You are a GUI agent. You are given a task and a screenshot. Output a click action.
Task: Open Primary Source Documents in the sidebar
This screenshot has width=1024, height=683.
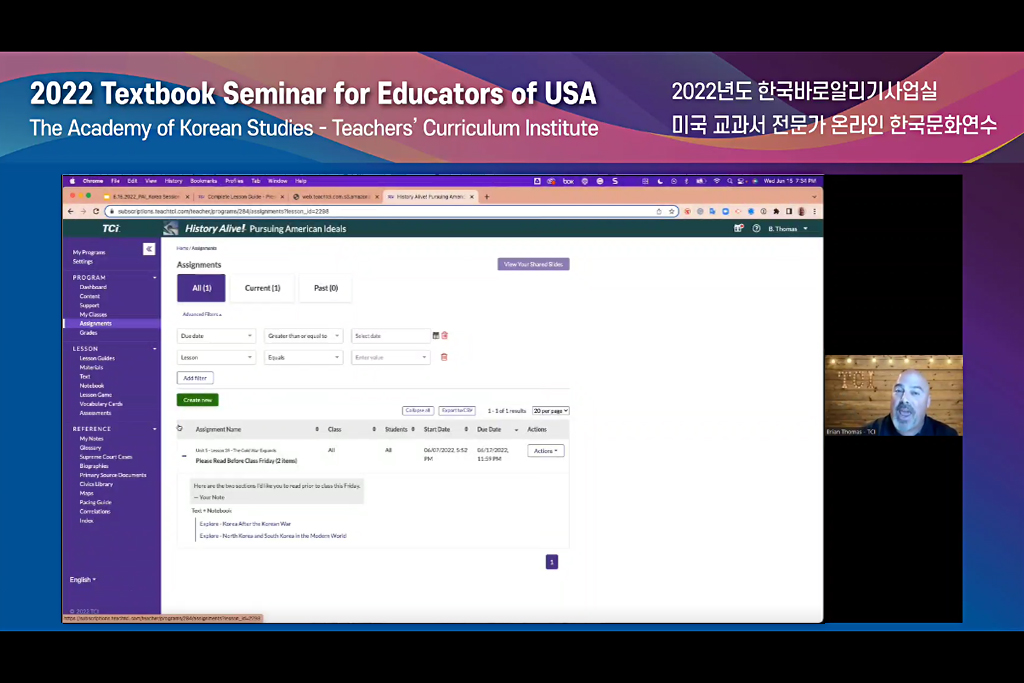tap(113, 475)
